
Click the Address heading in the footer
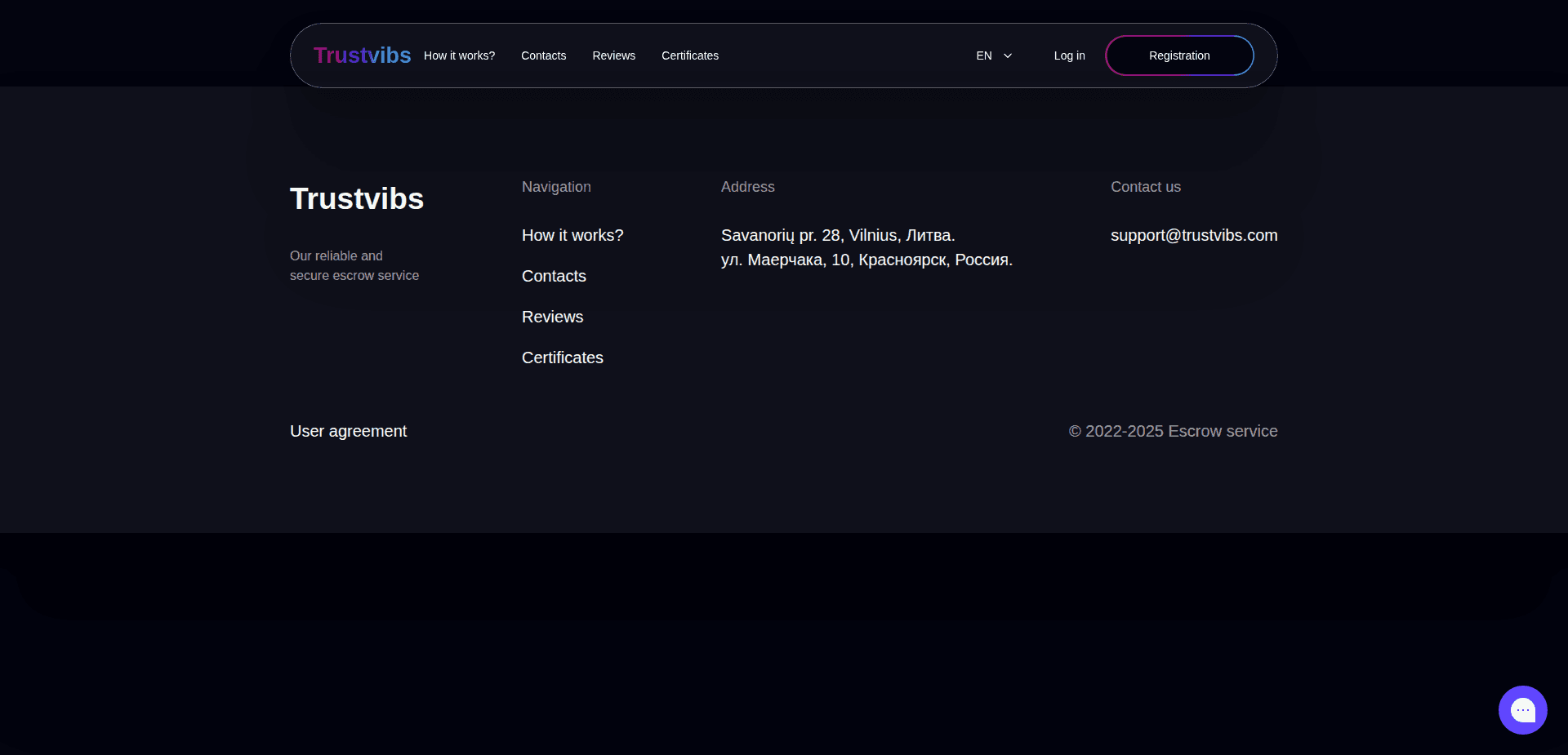click(x=747, y=187)
